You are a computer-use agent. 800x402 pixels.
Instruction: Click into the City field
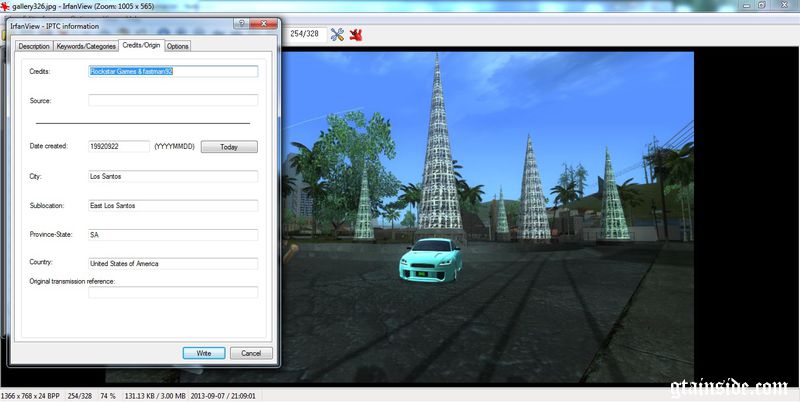(173, 176)
